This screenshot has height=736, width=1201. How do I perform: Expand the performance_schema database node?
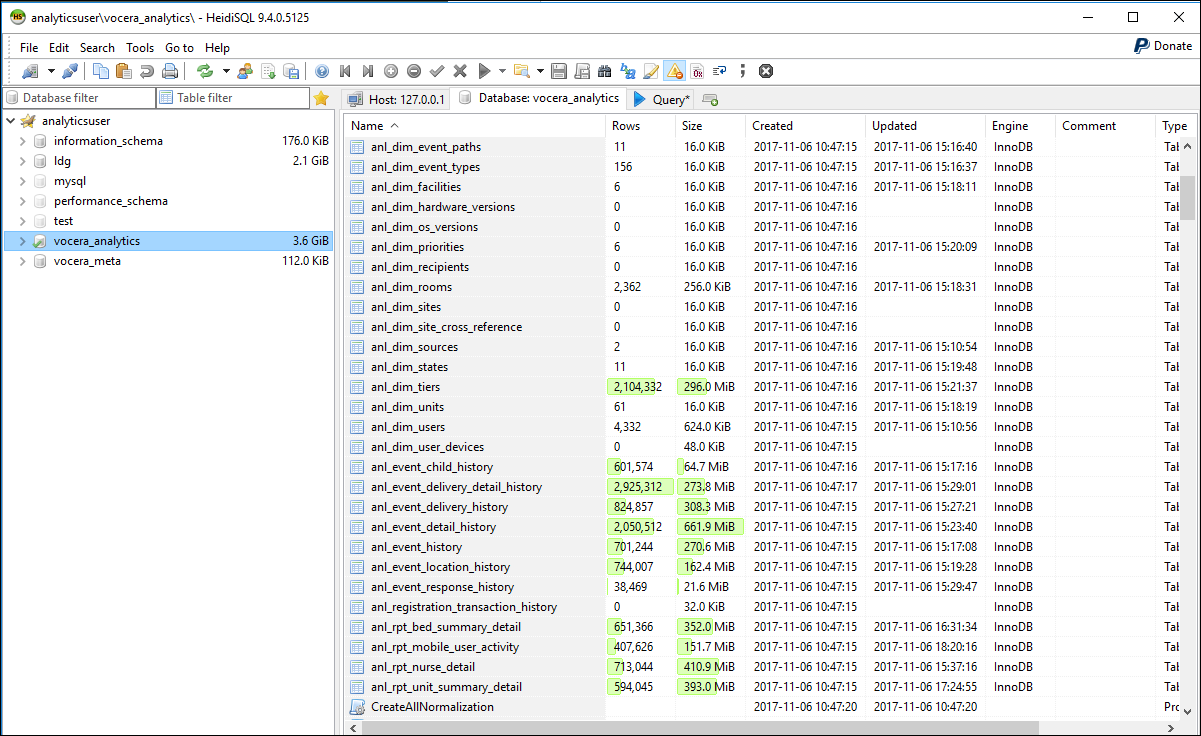pyautogui.click(x=23, y=201)
